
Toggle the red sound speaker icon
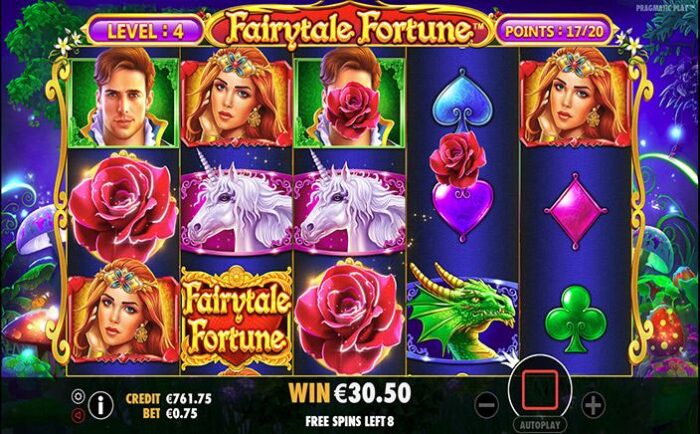click(78, 415)
